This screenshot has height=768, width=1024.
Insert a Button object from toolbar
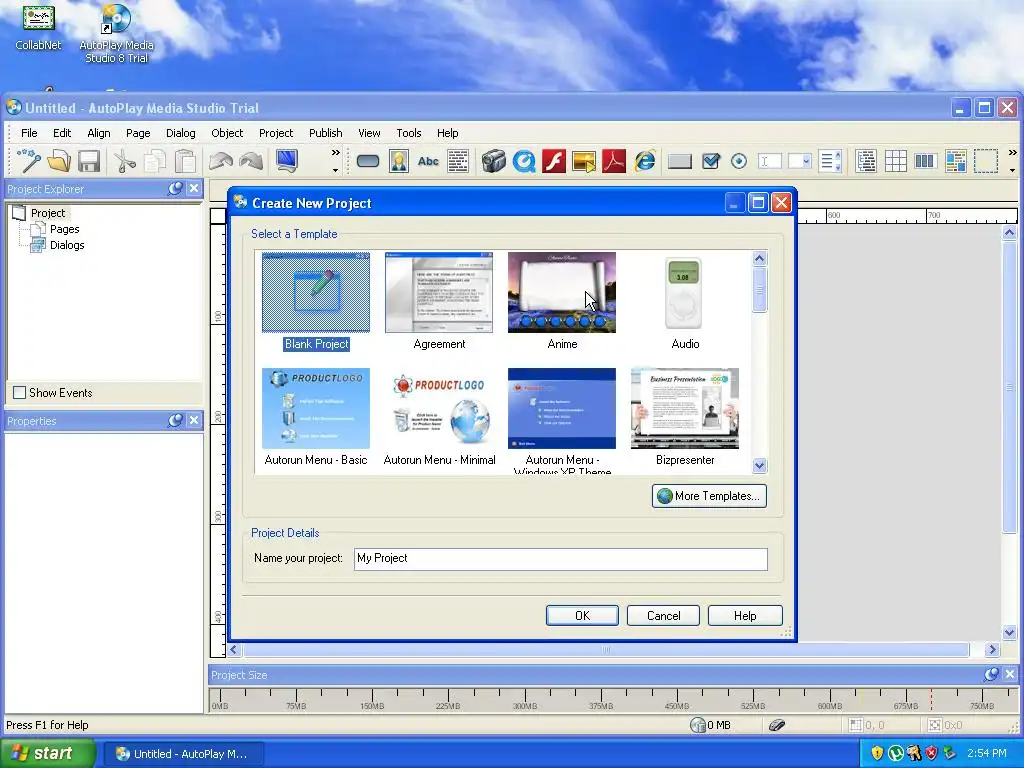[x=368, y=161]
